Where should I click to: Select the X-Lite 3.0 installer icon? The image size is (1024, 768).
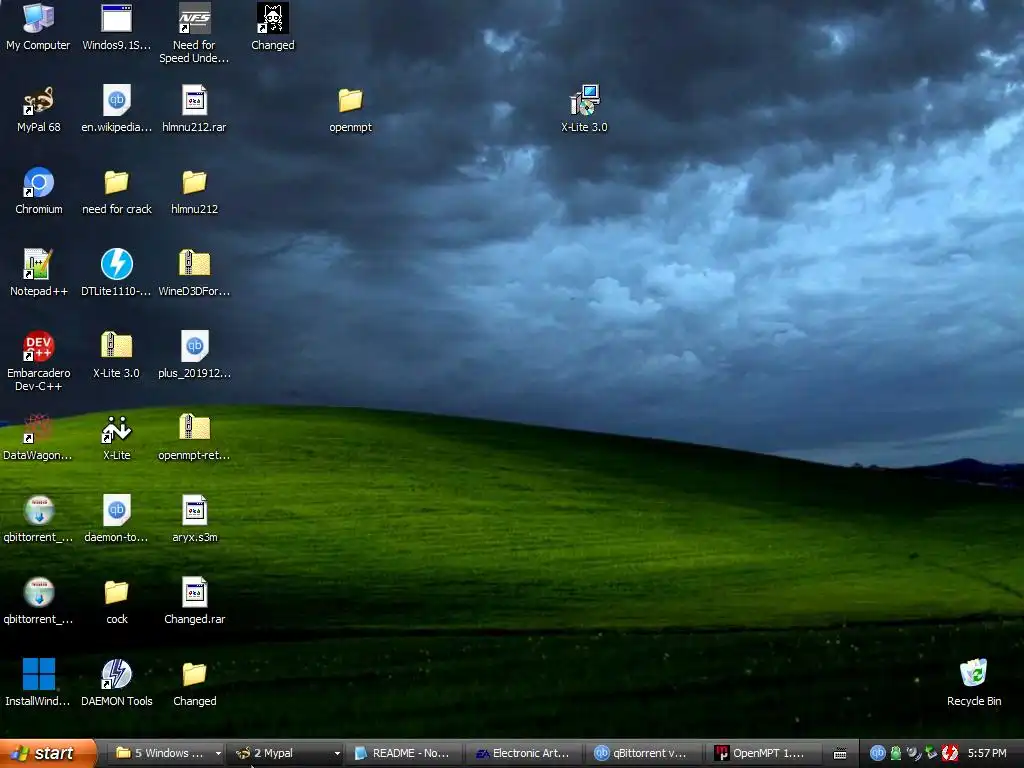[584, 108]
